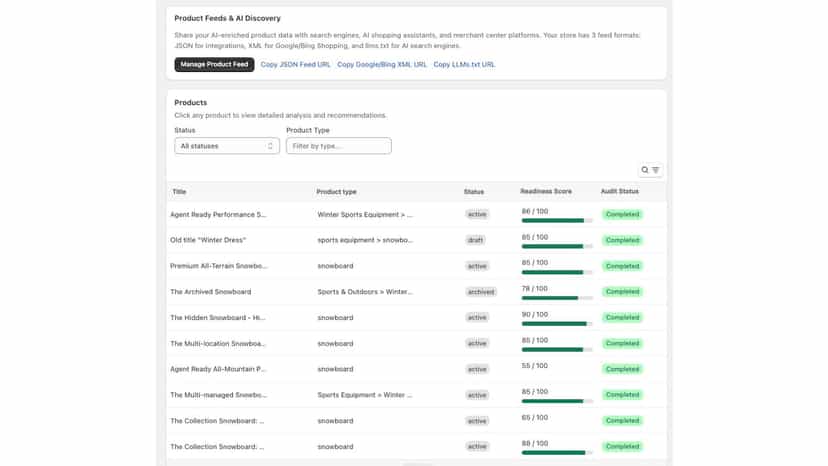Click Sports Equipment > Winter type cell

point(364,395)
